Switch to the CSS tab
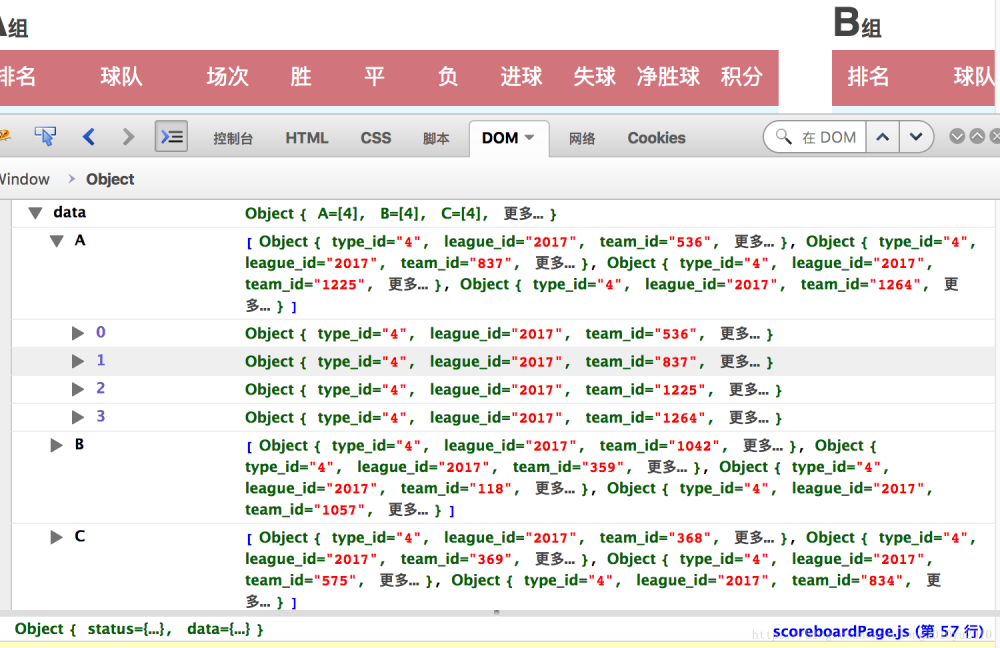 tap(376, 138)
